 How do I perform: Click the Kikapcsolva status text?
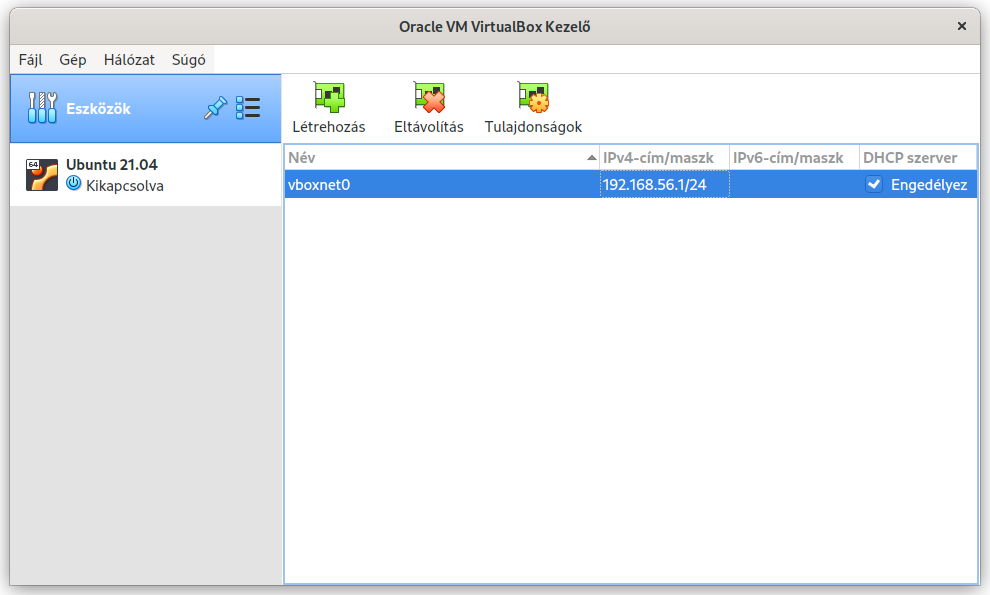point(124,186)
